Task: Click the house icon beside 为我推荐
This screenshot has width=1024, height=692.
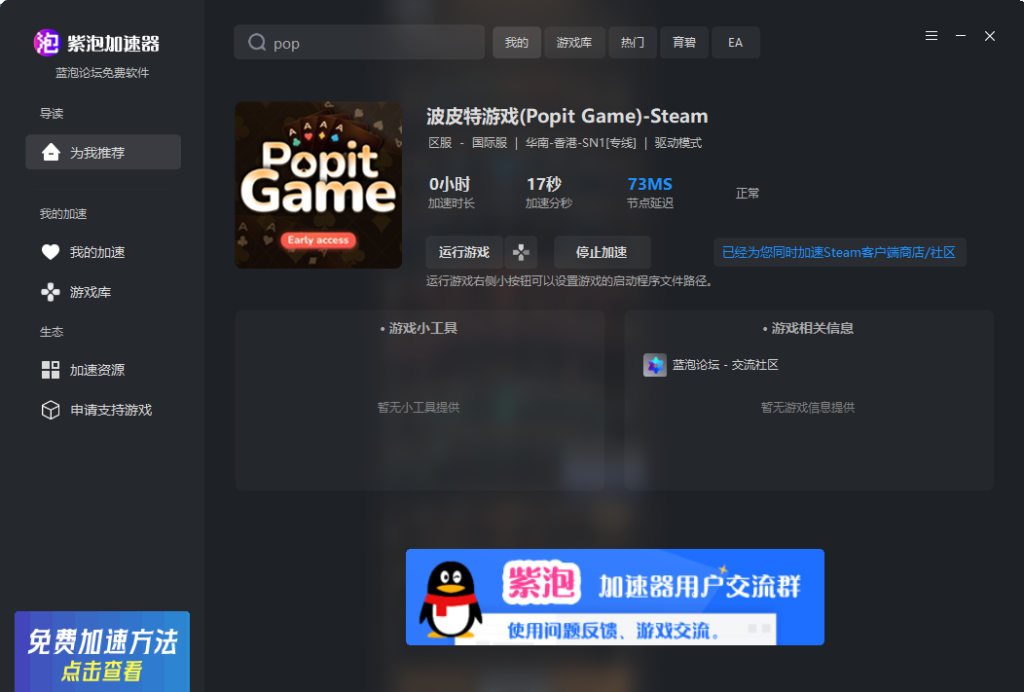Action: [x=50, y=152]
